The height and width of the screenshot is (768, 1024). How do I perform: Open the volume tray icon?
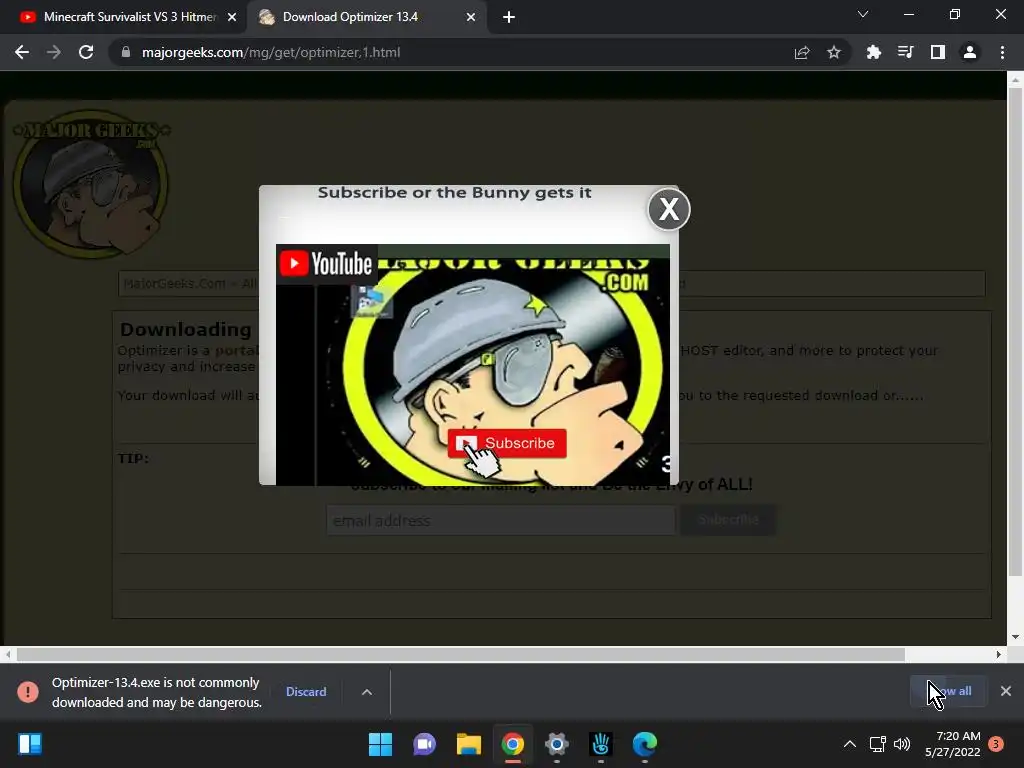coord(902,744)
